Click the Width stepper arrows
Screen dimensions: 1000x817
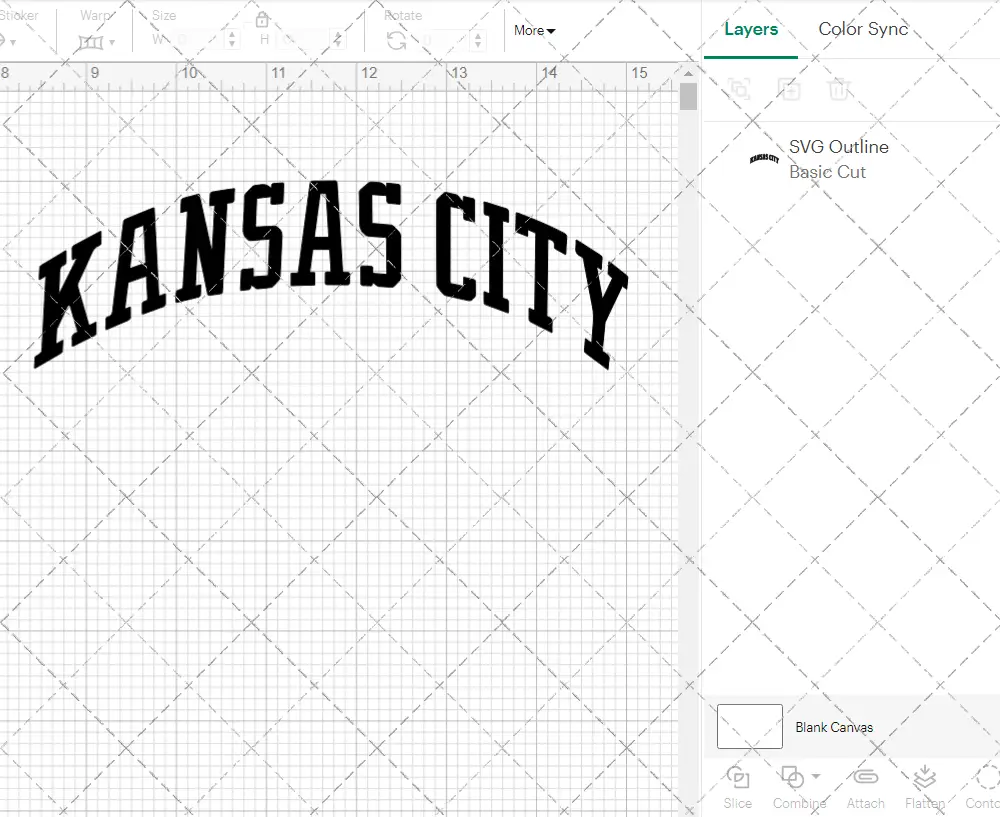click(232, 40)
